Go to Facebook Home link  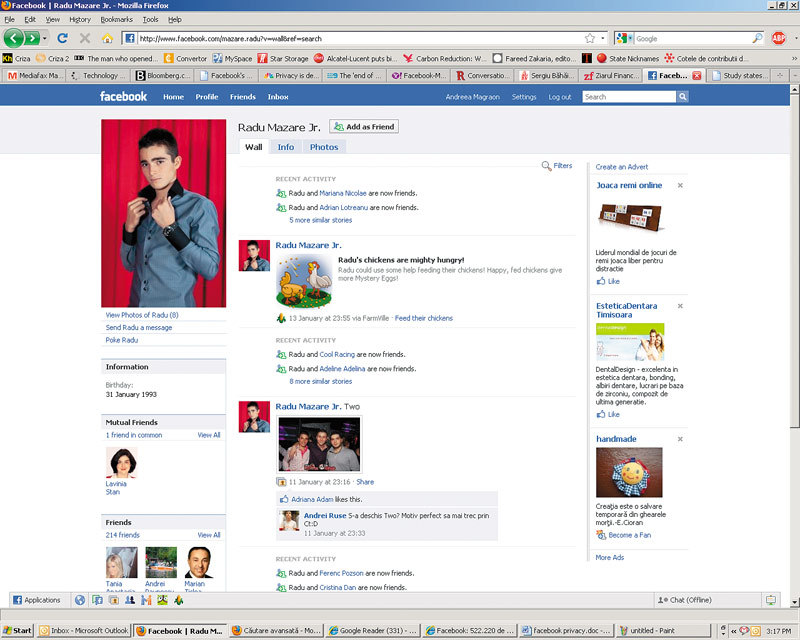[173, 96]
